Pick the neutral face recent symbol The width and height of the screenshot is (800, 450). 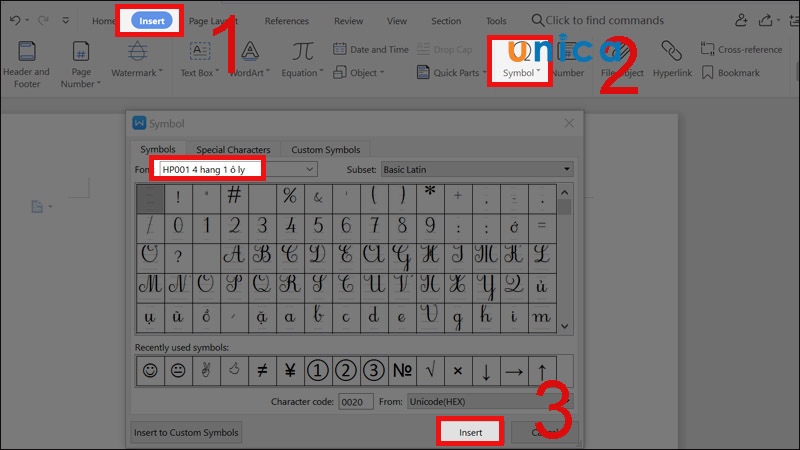(178, 370)
